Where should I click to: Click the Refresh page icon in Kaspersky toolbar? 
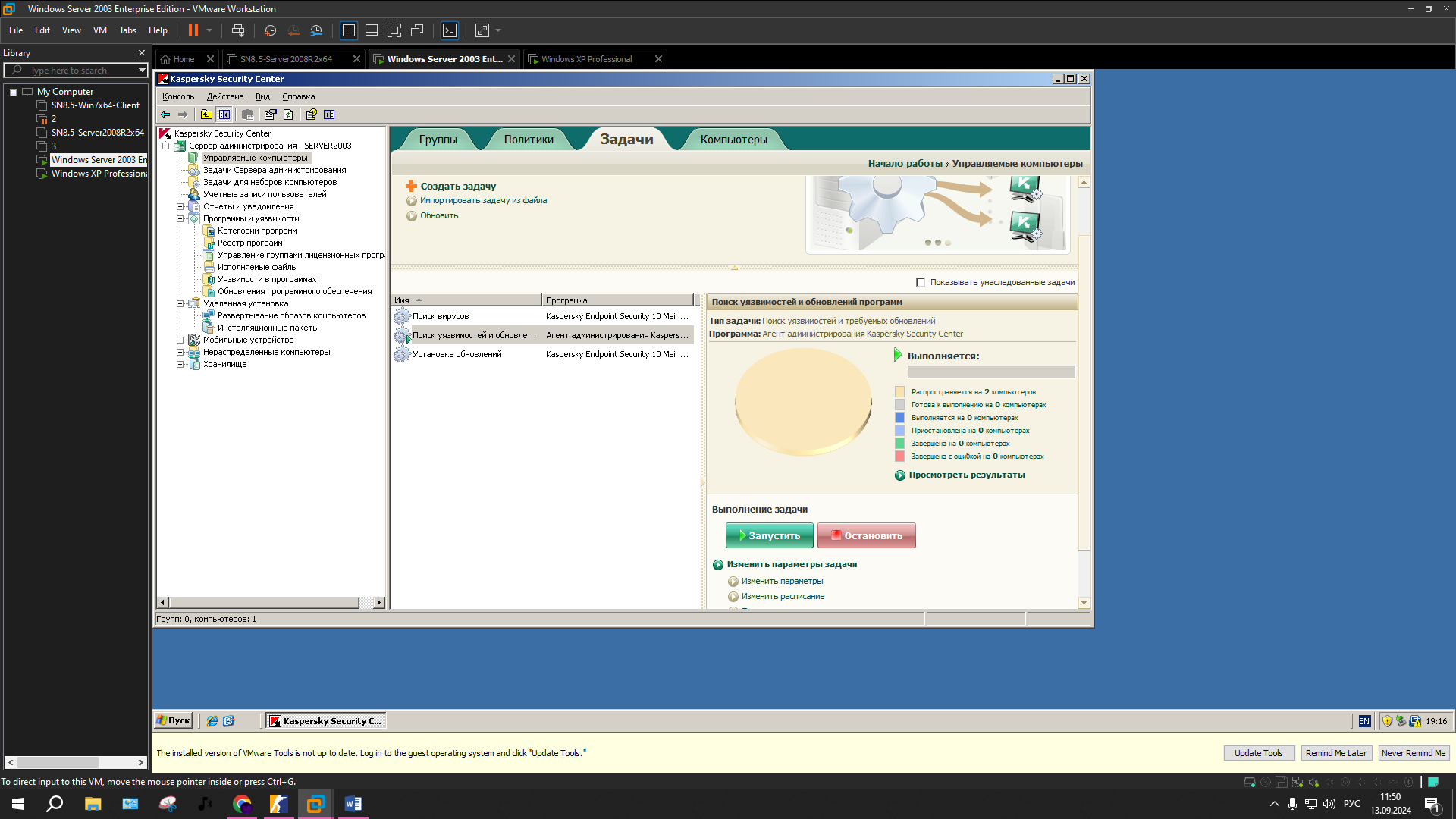tap(288, 115)
